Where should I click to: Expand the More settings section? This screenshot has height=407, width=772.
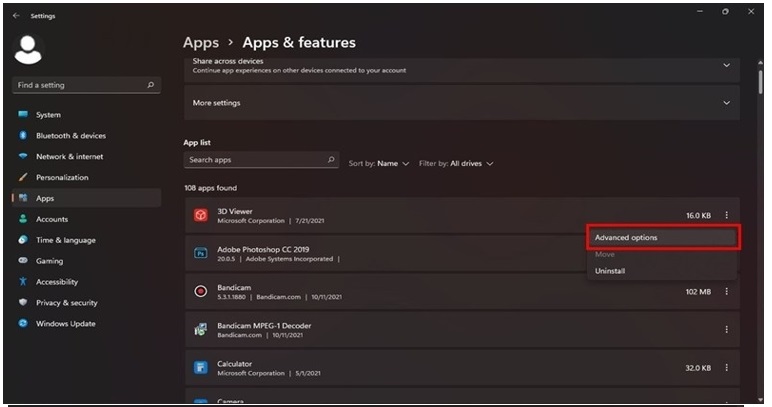[726, 103]
